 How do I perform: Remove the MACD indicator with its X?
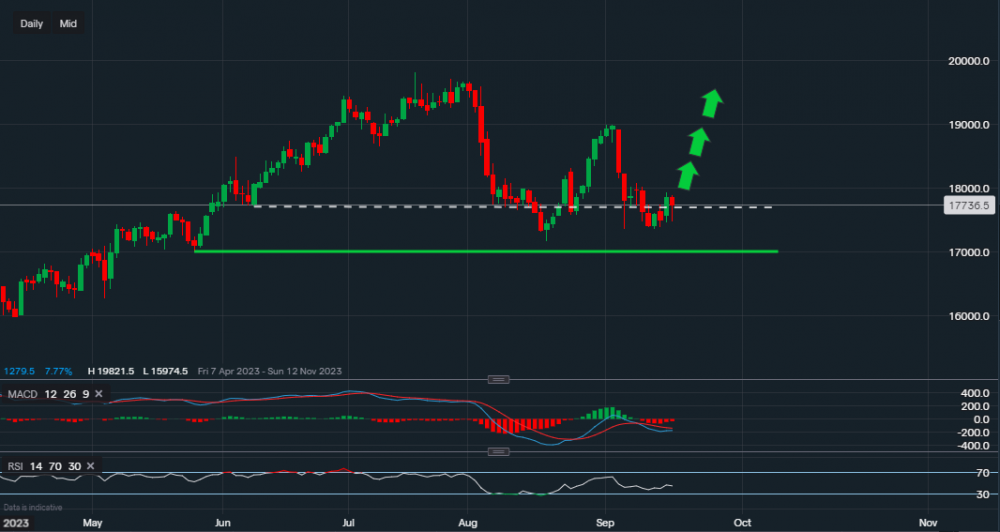tap(99, 395)
